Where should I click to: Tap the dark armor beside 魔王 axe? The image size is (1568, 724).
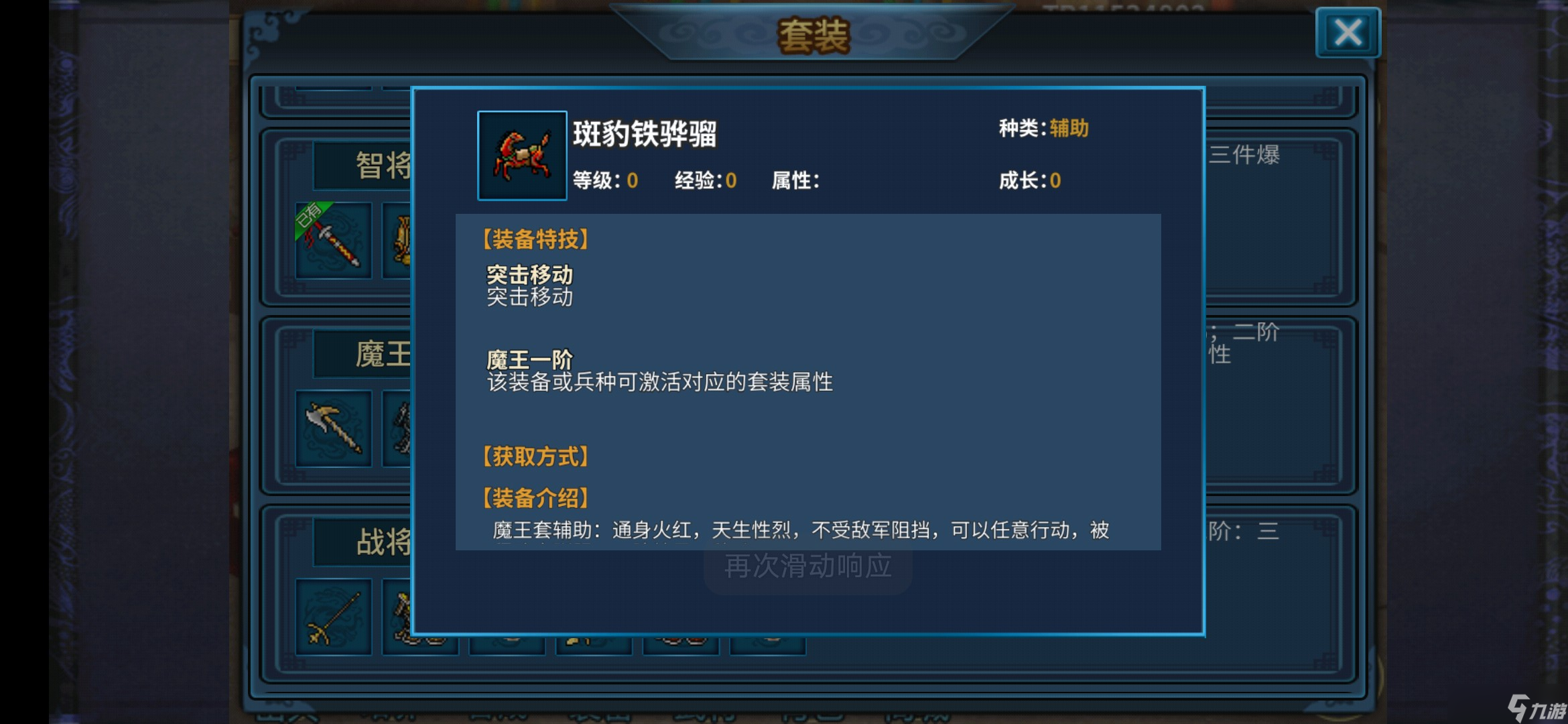pyautogui.click(x=397, y=428)
